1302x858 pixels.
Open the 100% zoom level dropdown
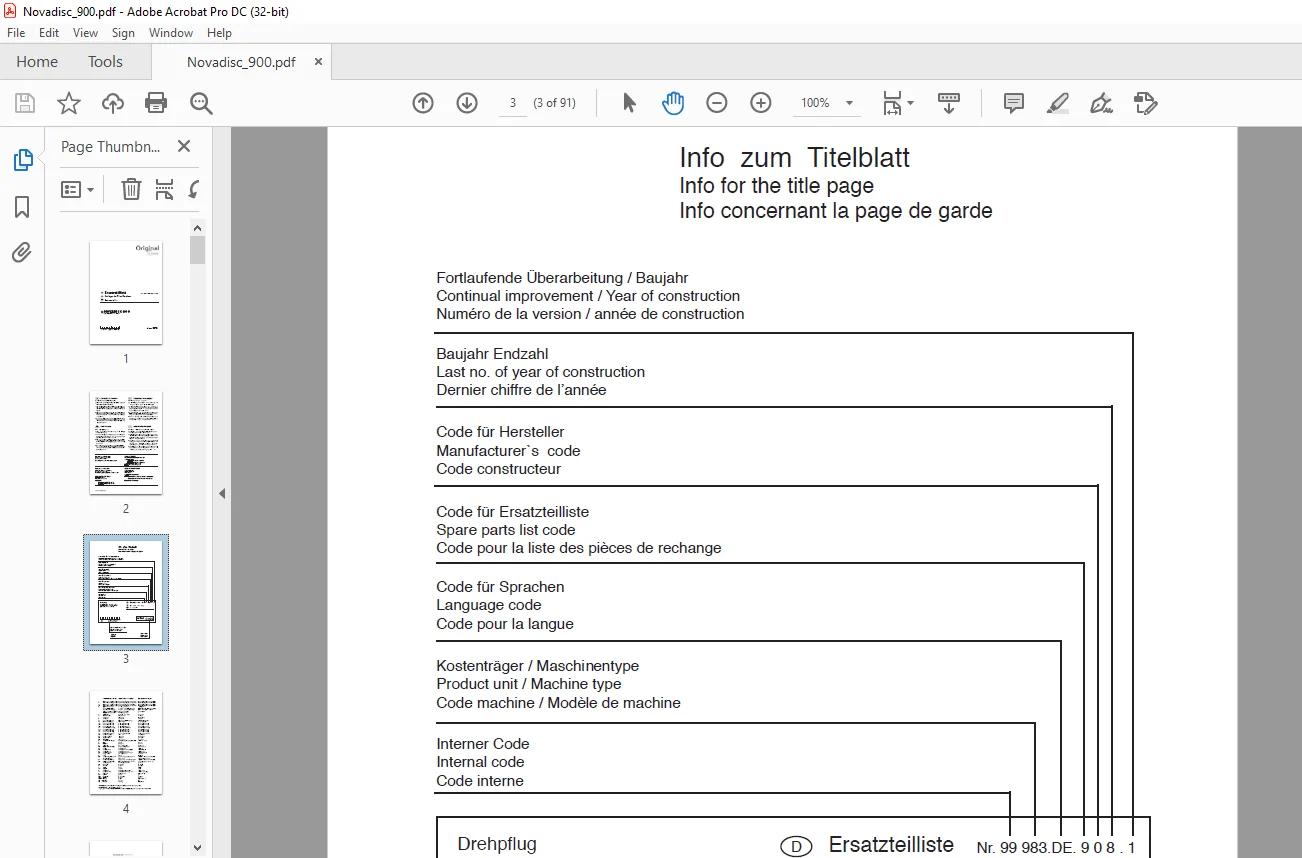[828, 103]
